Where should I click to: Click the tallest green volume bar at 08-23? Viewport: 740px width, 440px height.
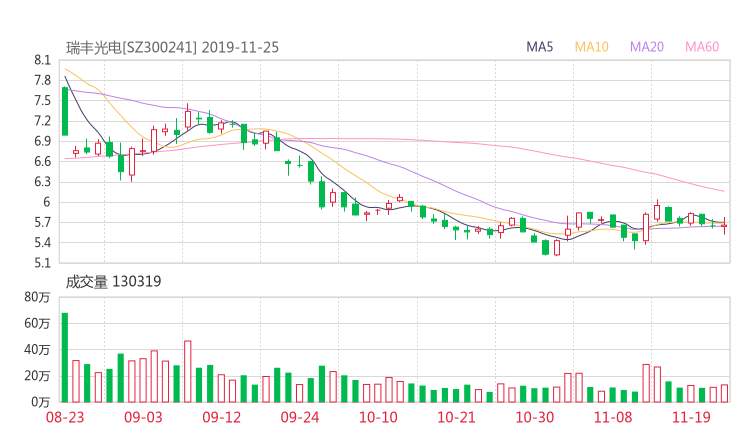click(x=65, y=357)
